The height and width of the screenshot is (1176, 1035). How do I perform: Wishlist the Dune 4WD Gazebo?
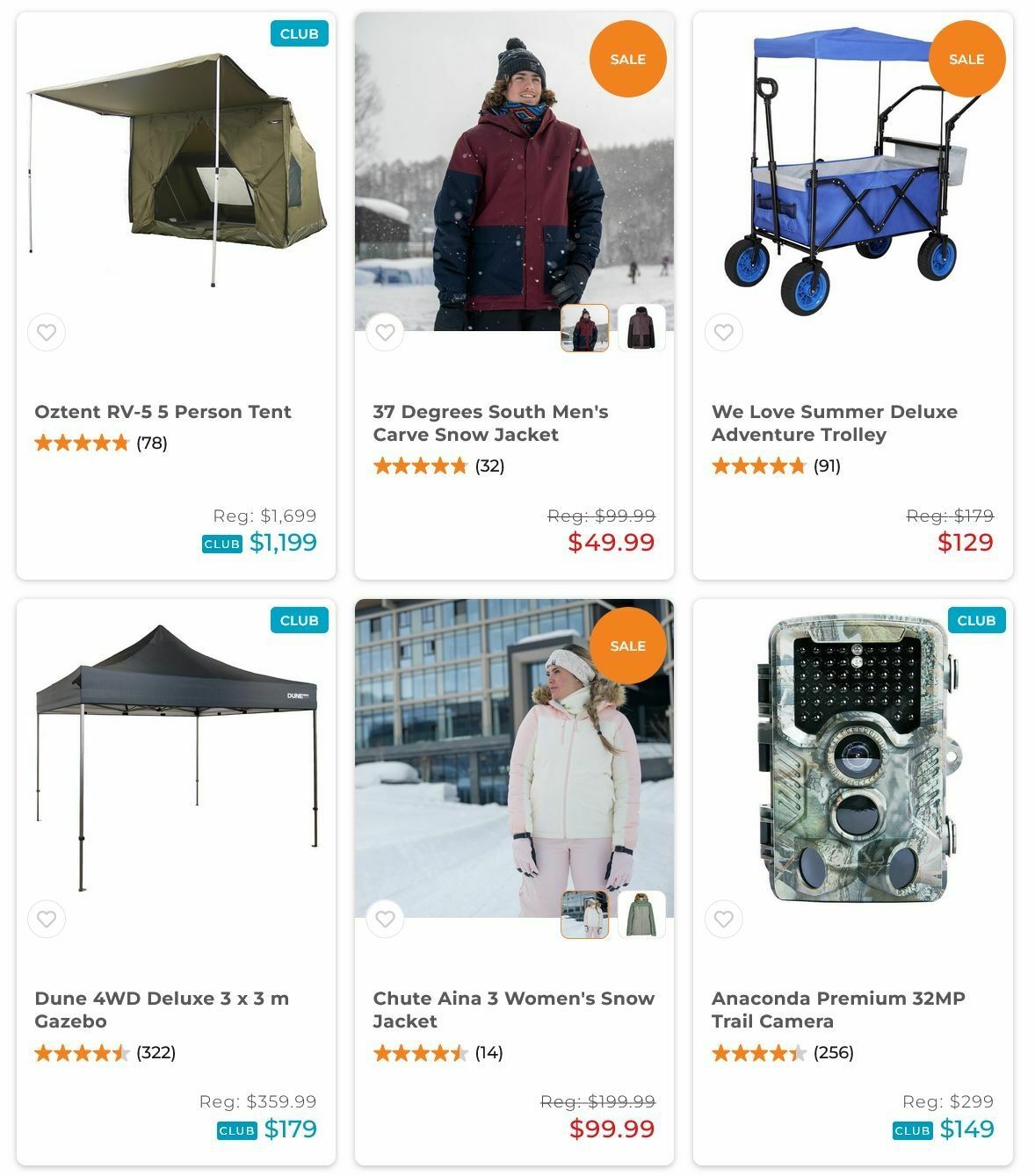(47, 920)
